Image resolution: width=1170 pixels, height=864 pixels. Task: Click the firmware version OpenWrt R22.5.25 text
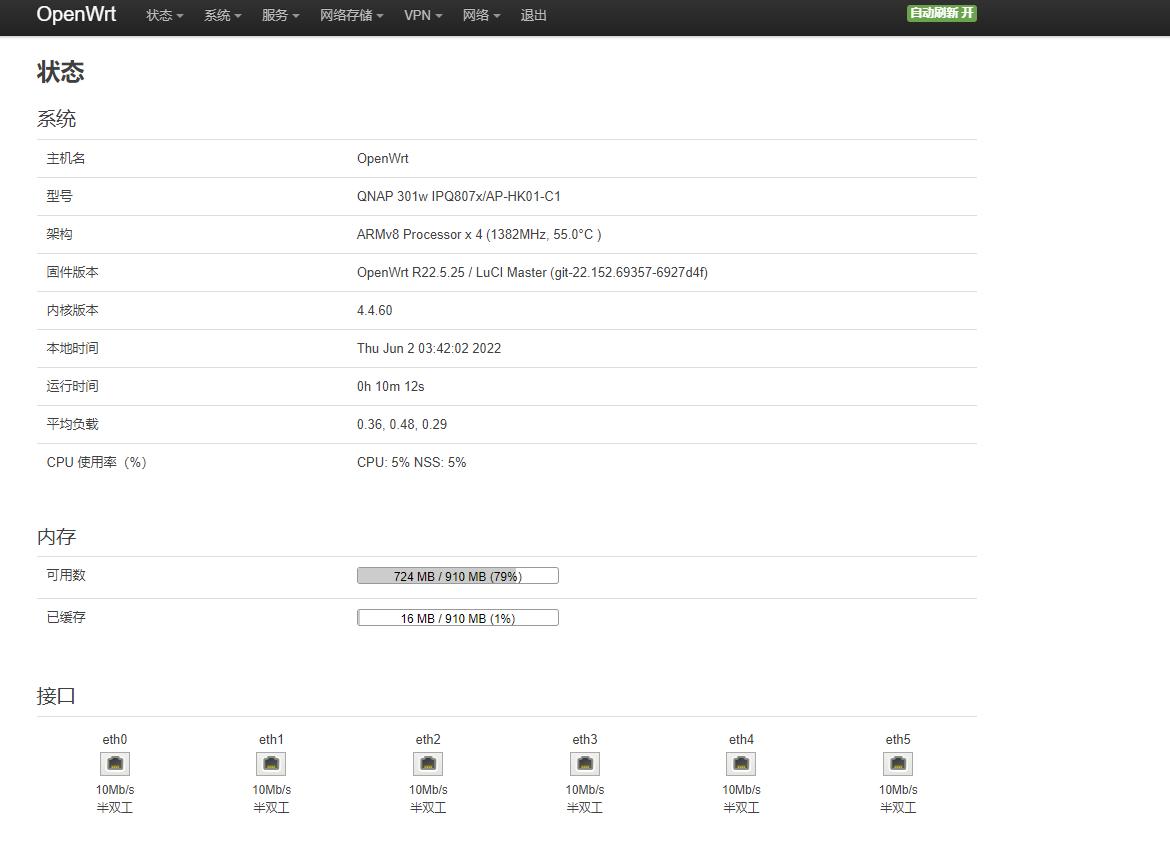coord(532,272)
